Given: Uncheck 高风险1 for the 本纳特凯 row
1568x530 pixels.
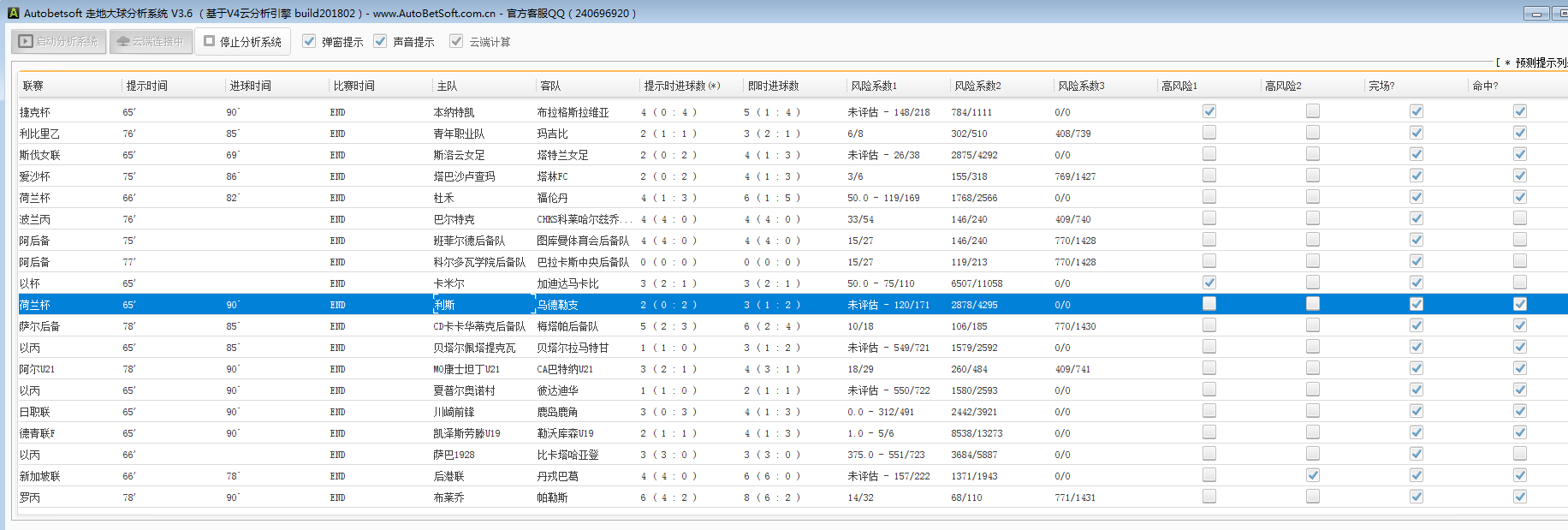Looking at the screenshot, I should [x=1209, y=111].
